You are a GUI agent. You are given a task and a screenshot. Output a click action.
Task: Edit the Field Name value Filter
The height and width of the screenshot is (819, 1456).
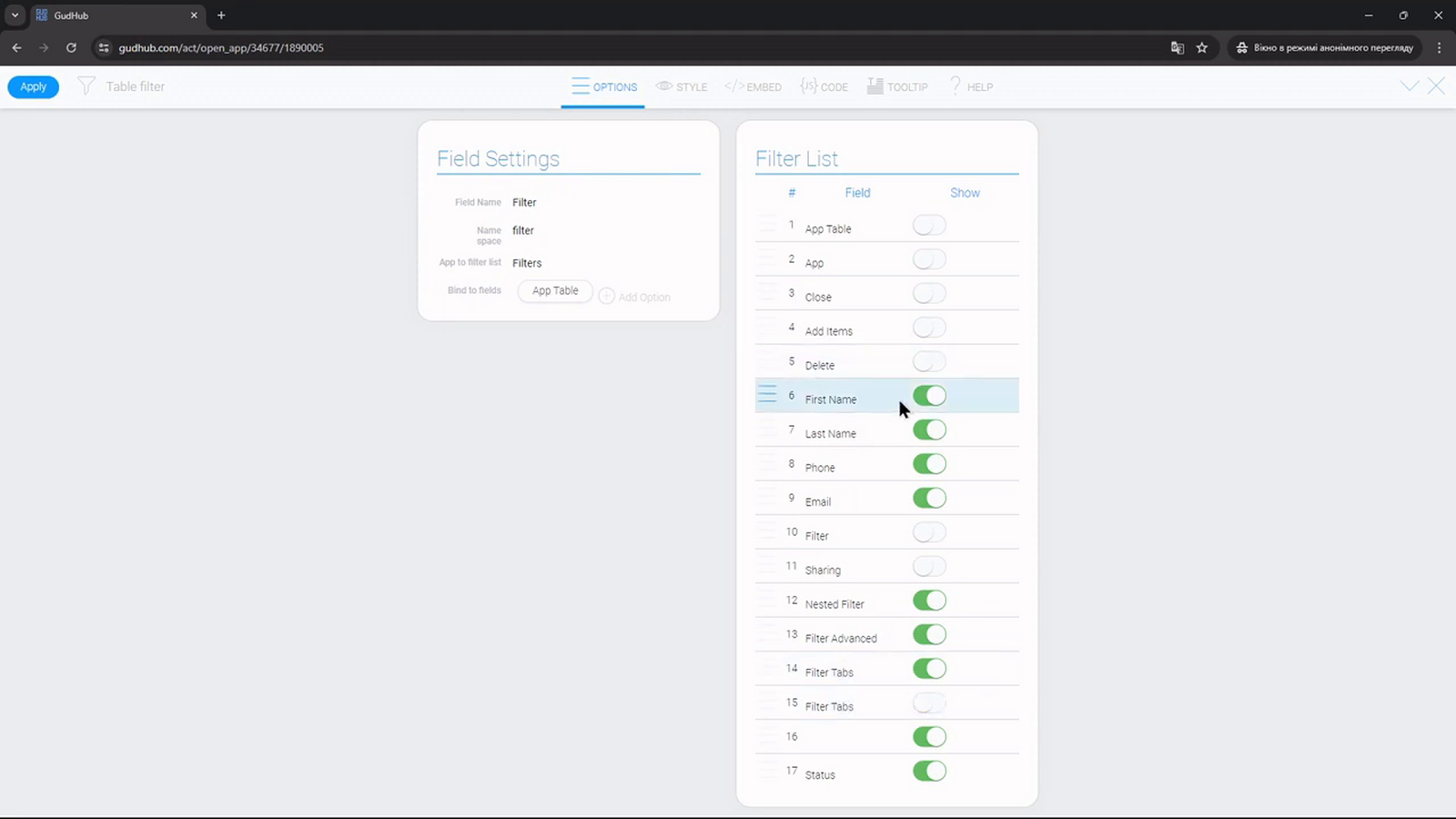coord(524,203)
